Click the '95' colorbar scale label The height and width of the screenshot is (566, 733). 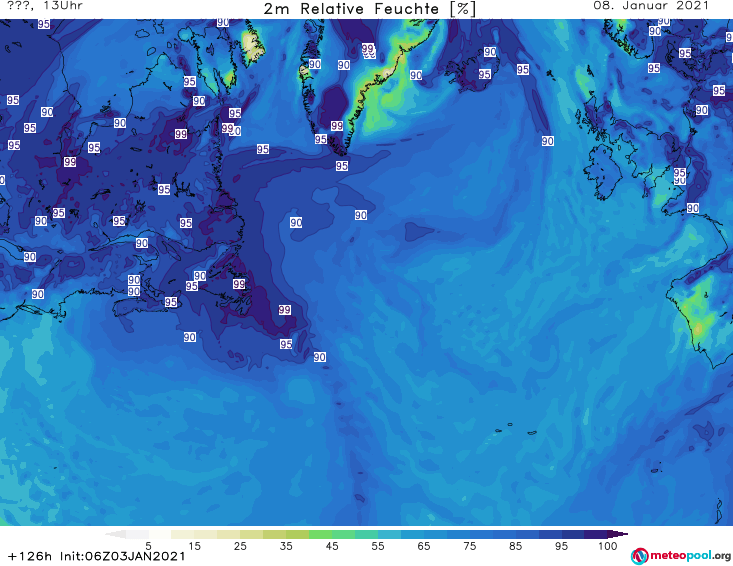[x=561, y=546]
